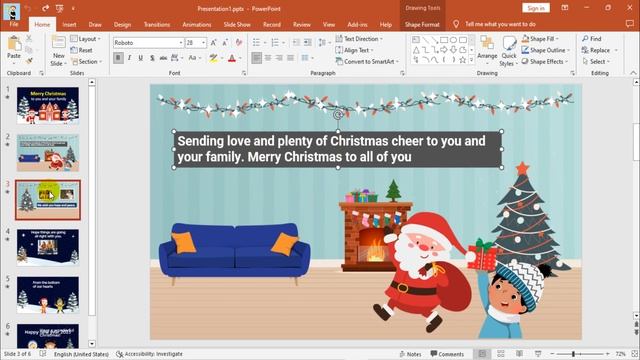This screenshot has height=360, width=640.
Task: Align text to the right
Action: (279, 58)
